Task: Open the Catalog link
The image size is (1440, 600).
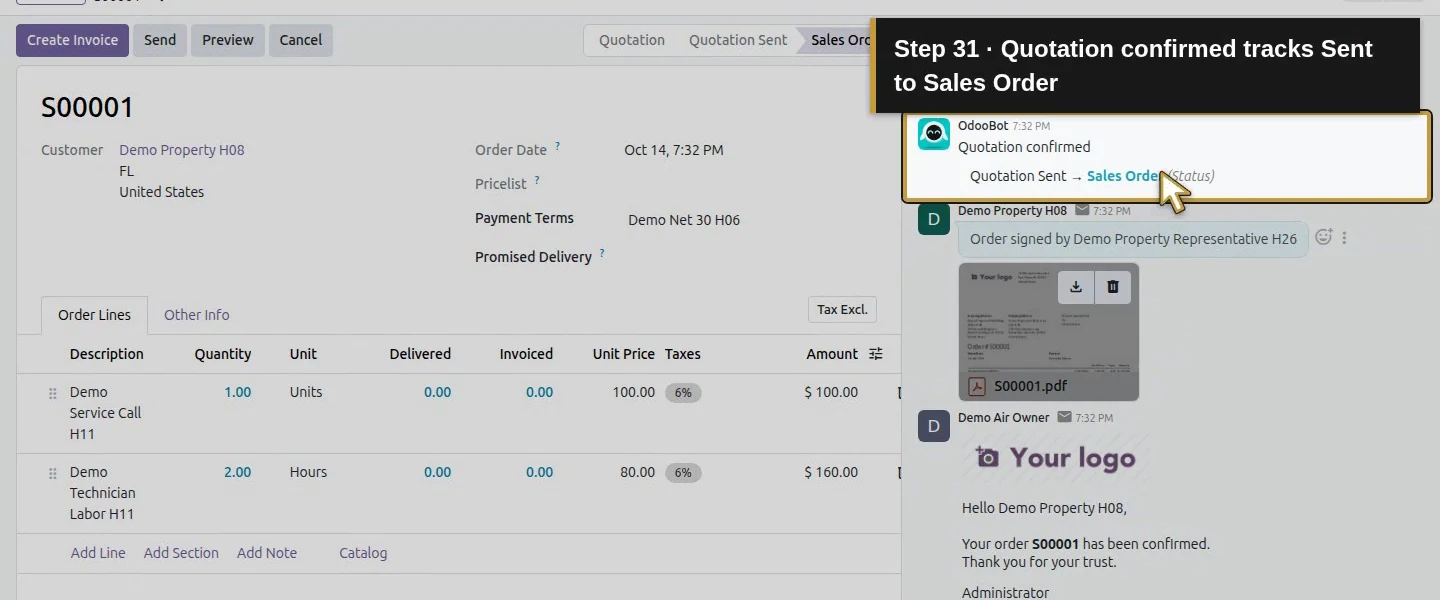Action: click(363, 553)
